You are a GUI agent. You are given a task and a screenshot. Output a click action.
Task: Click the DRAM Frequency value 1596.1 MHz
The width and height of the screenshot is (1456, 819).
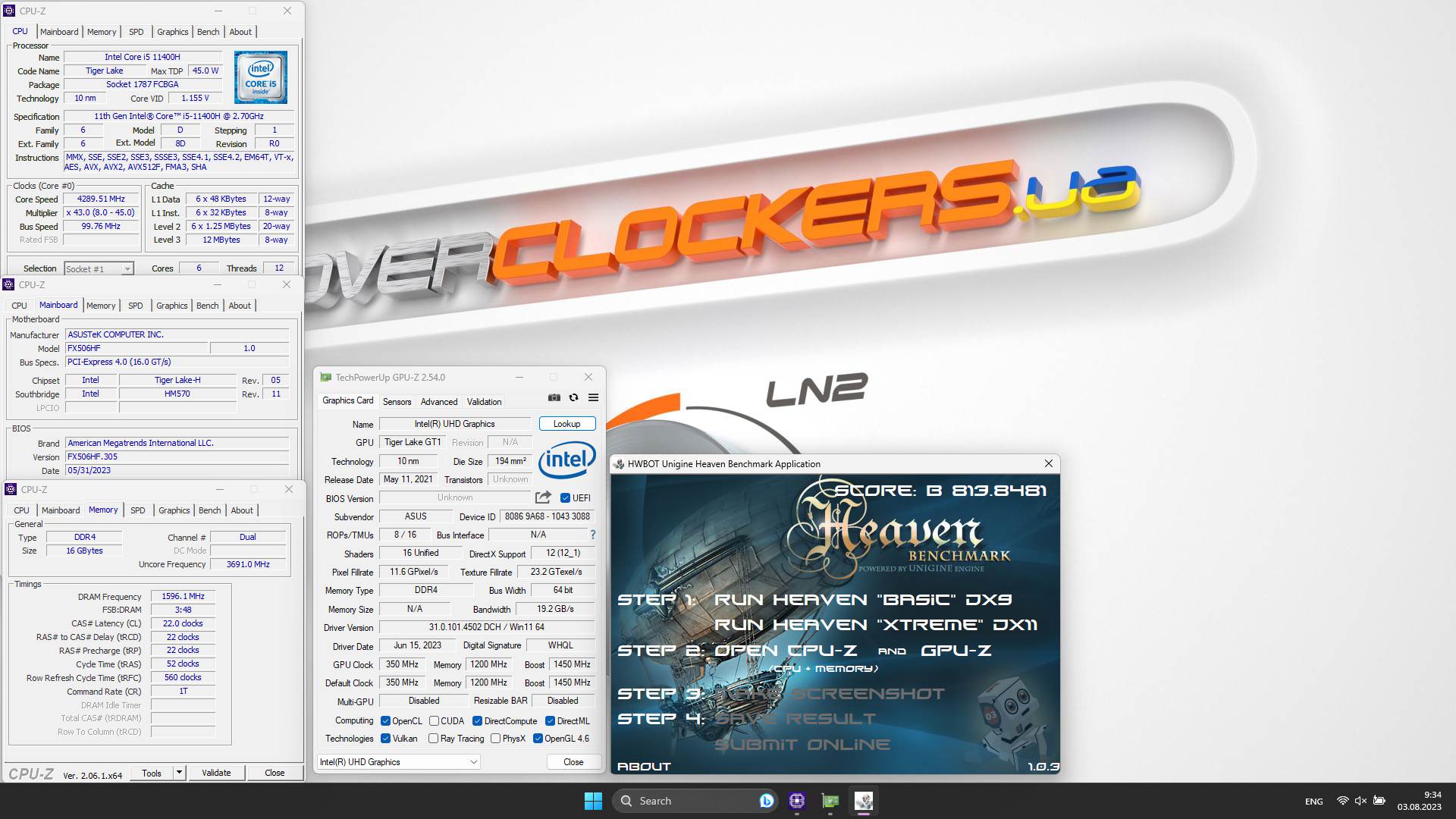183,596
